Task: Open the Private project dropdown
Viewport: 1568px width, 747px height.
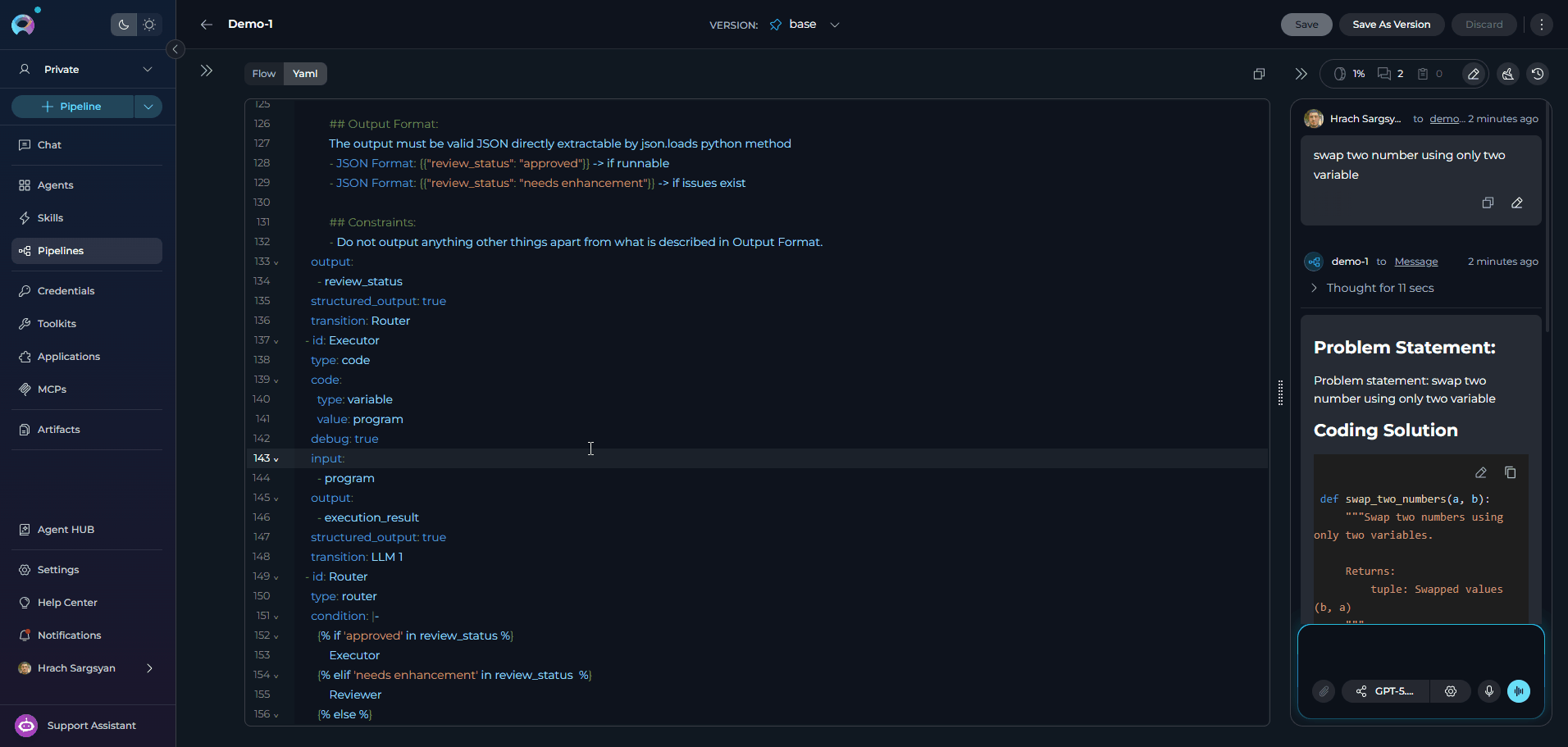Action: click(87, 70)
